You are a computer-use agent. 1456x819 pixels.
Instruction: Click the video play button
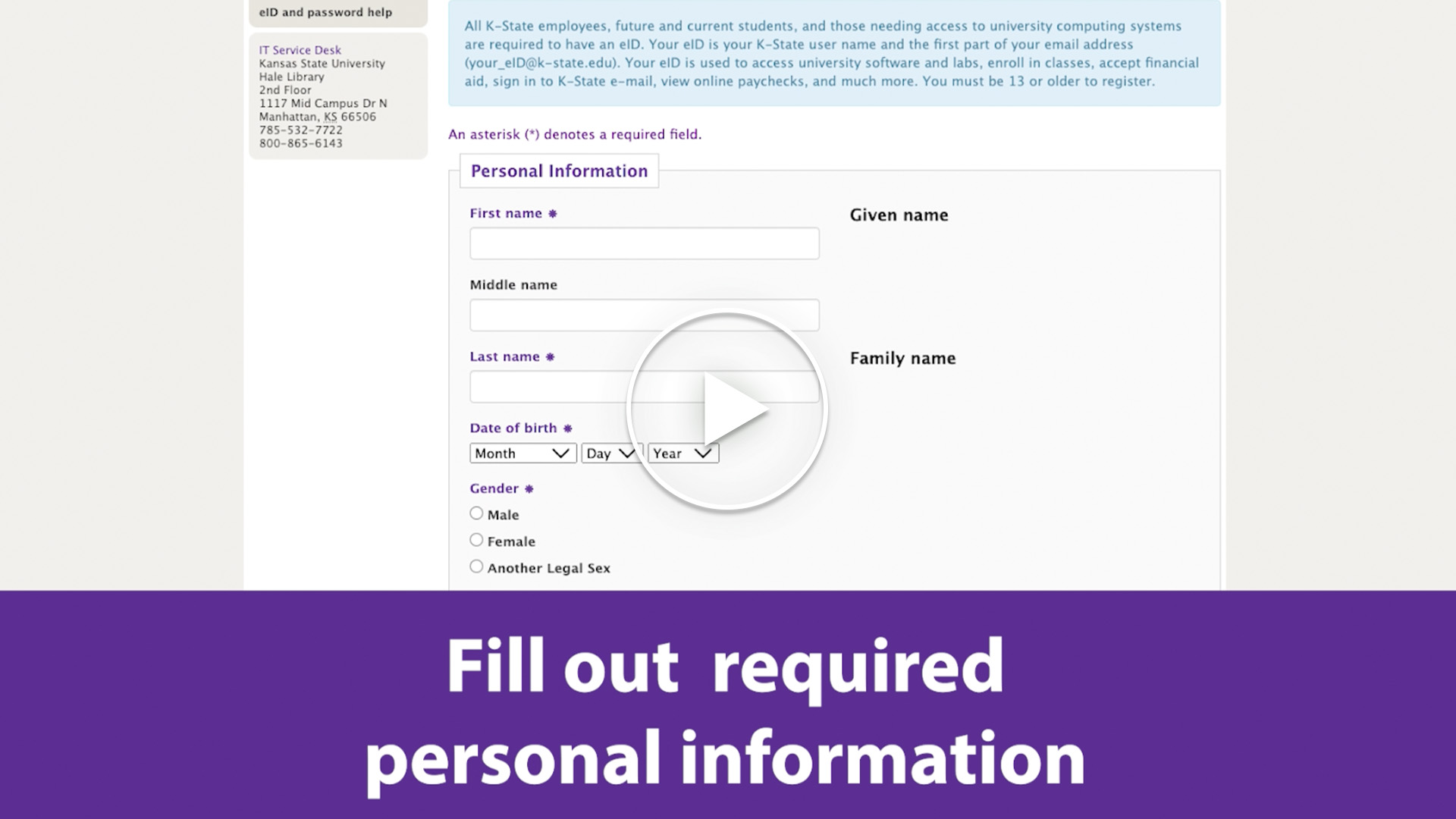tap(728, 410)
